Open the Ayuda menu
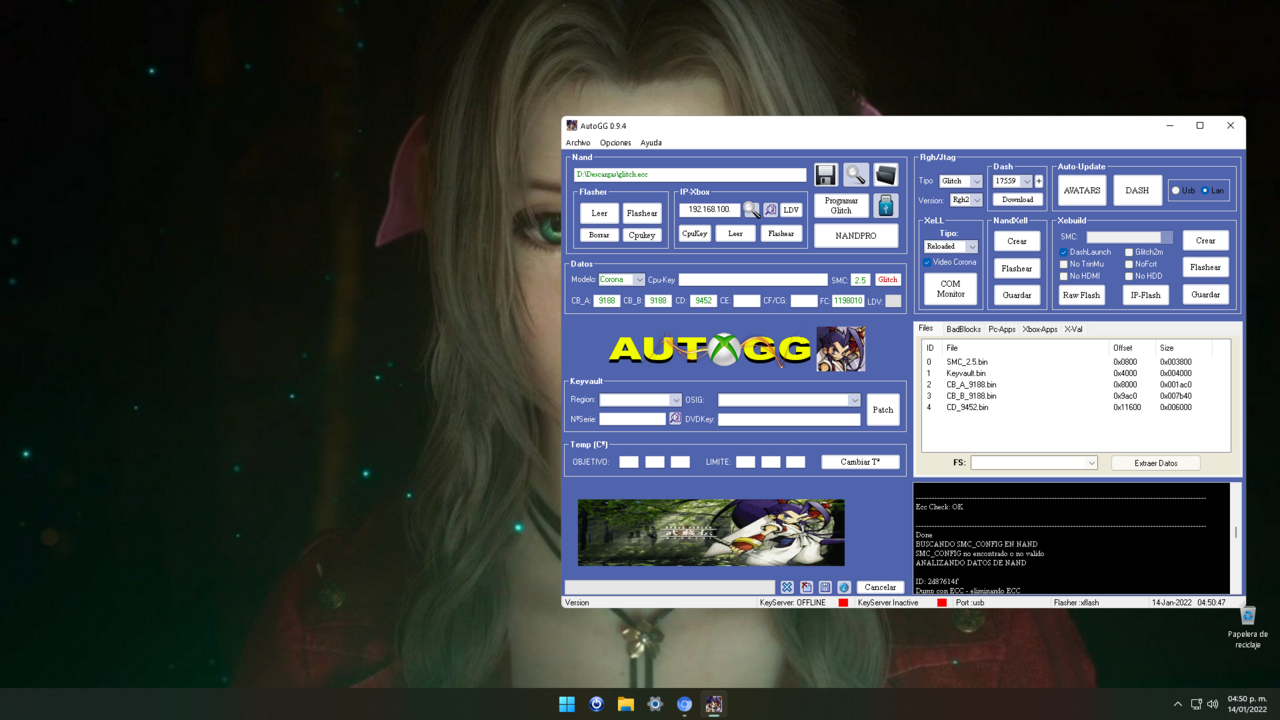This screenshot has width=1280, height=720. coord(651,143)
